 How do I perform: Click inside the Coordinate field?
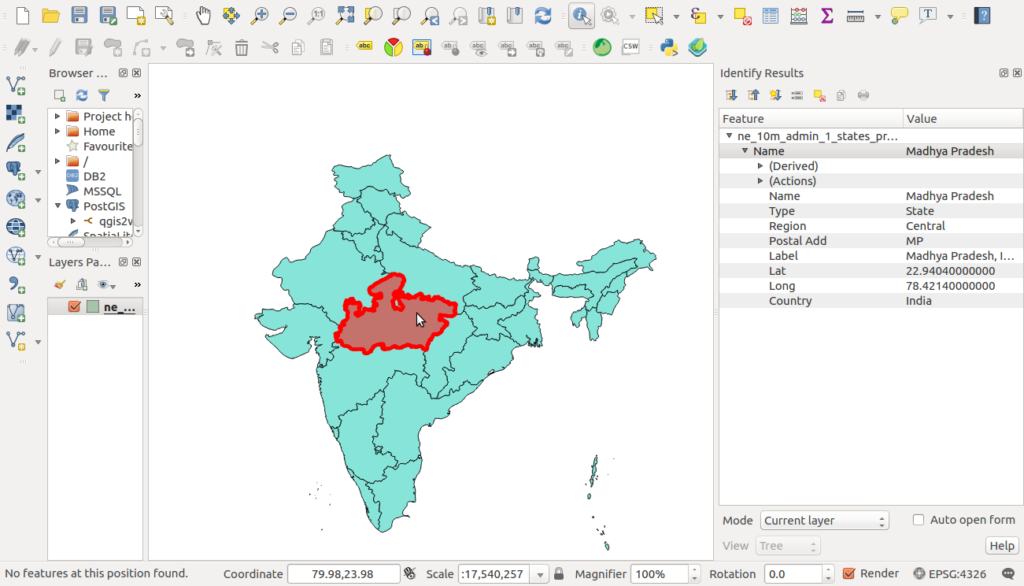click(345, 573)
